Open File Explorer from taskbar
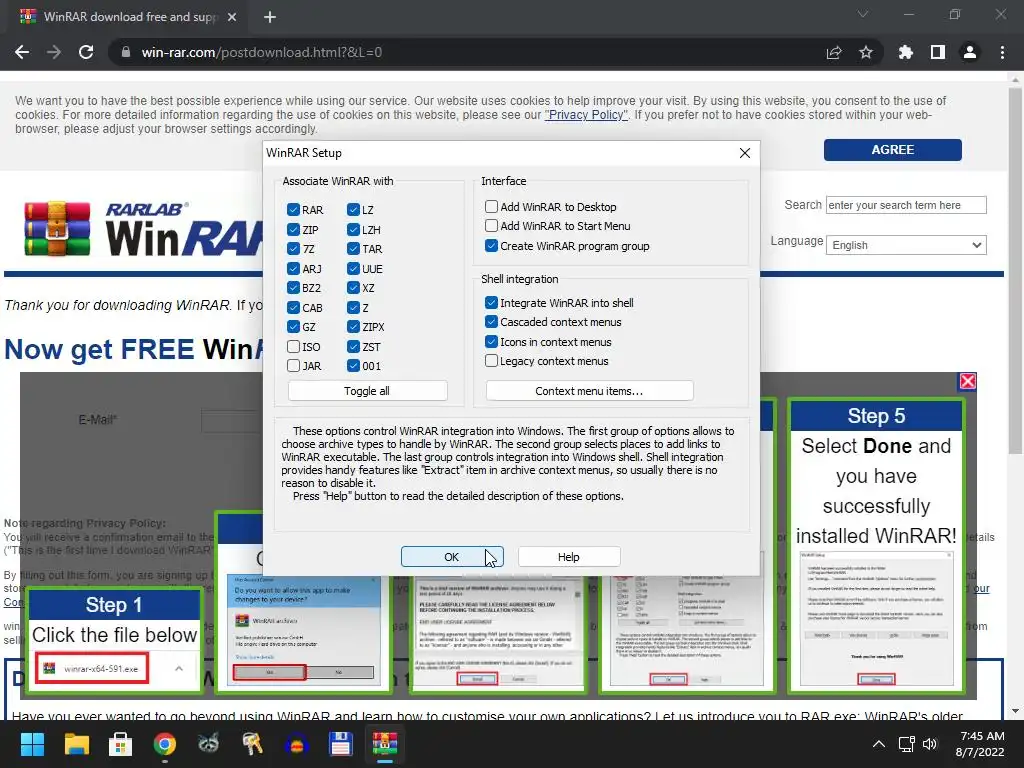This screenshot has height=768, width=1024. (76, 744)
